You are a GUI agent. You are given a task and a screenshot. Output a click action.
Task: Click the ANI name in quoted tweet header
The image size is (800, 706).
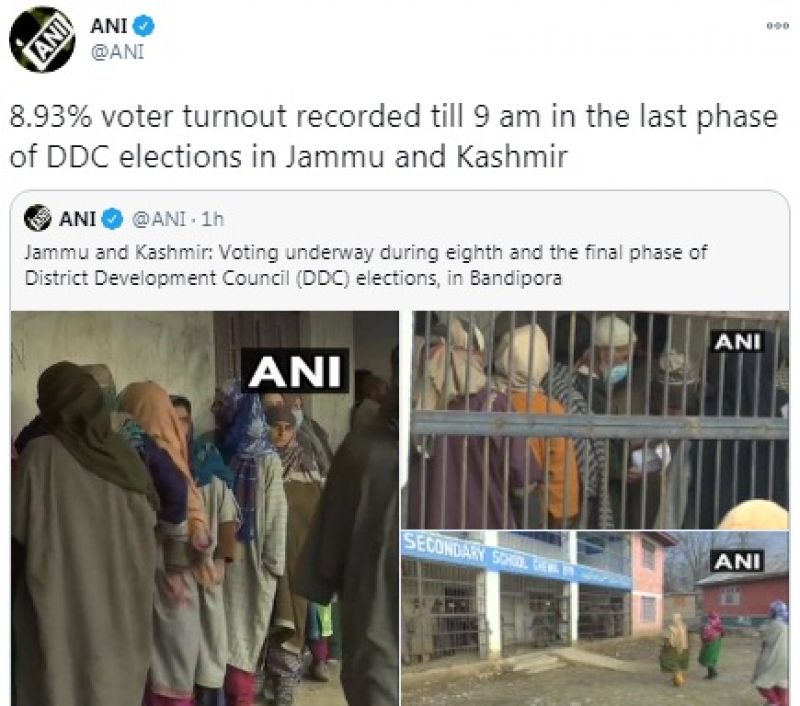point(78,219)
